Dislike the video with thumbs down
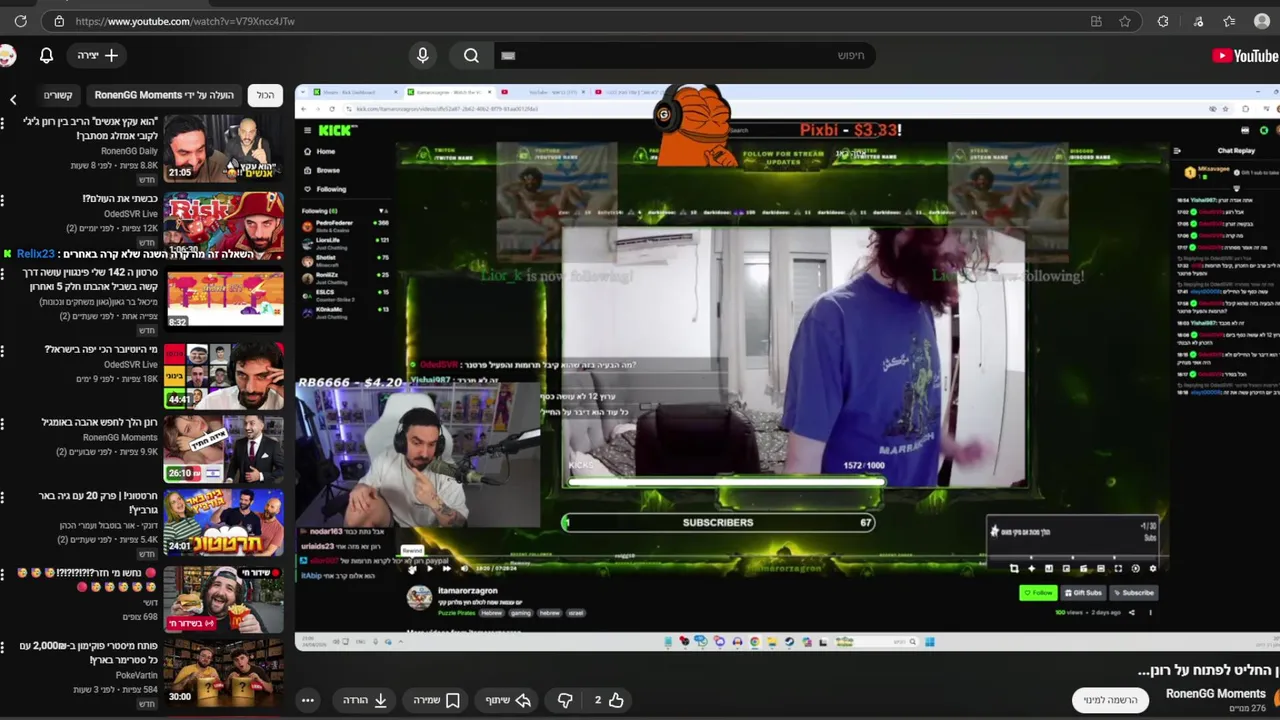 pos(565,700)
